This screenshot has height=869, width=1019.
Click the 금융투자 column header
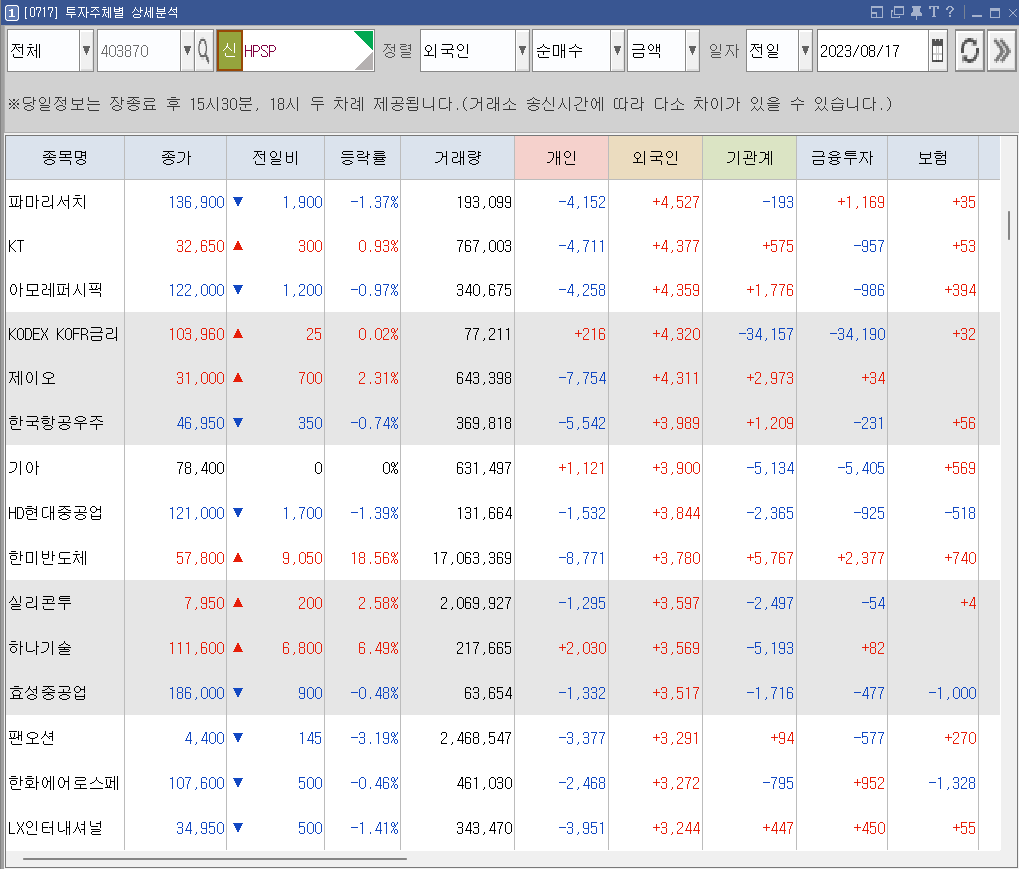tap(842, 157)
